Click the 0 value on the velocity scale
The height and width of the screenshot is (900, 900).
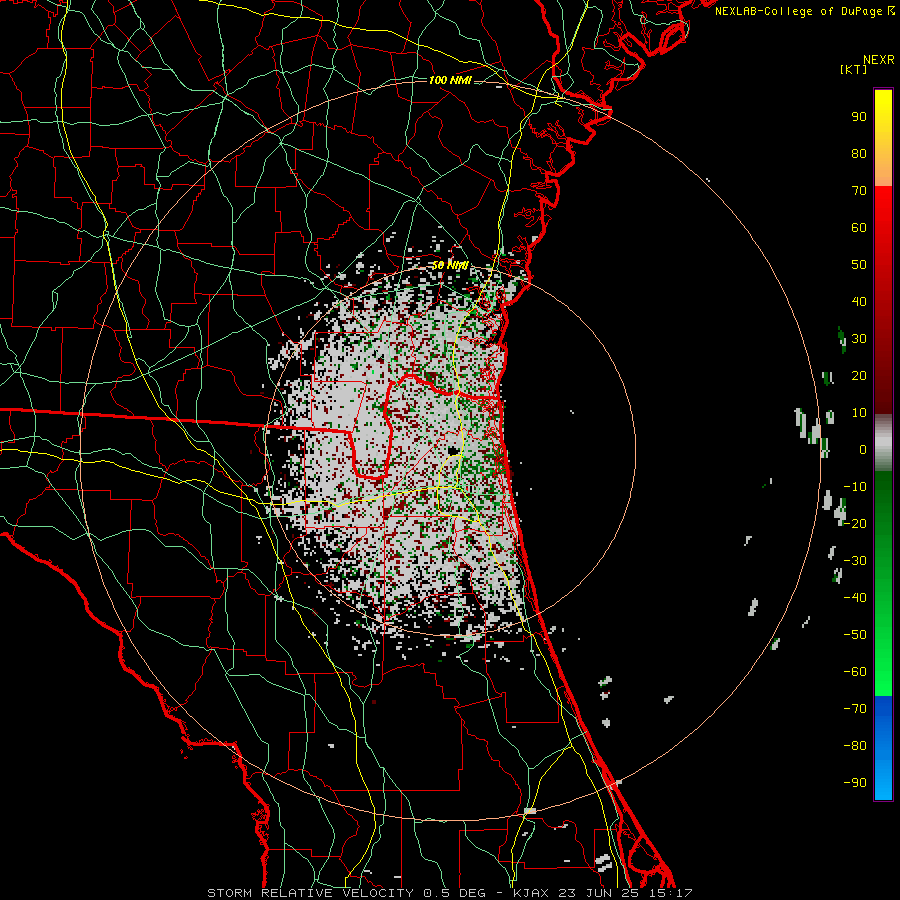(x=863, y=450)
